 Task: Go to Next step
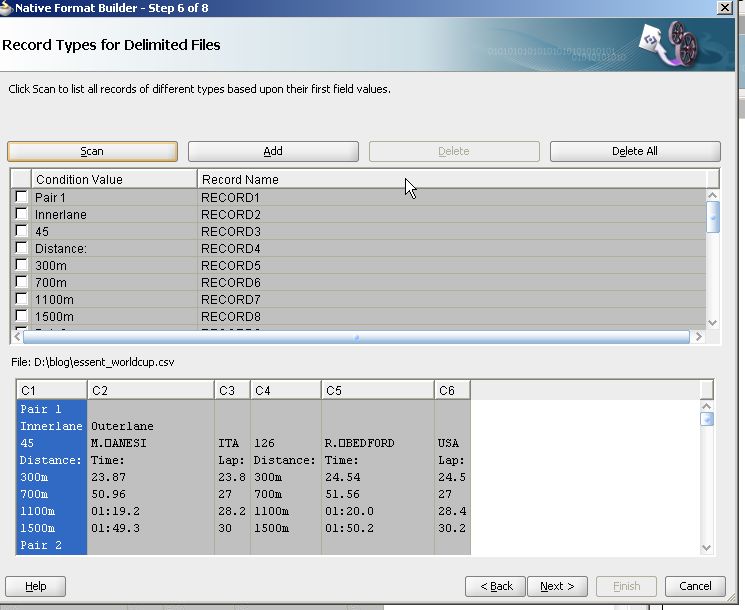pyautogui.click(x=557, y=586)
